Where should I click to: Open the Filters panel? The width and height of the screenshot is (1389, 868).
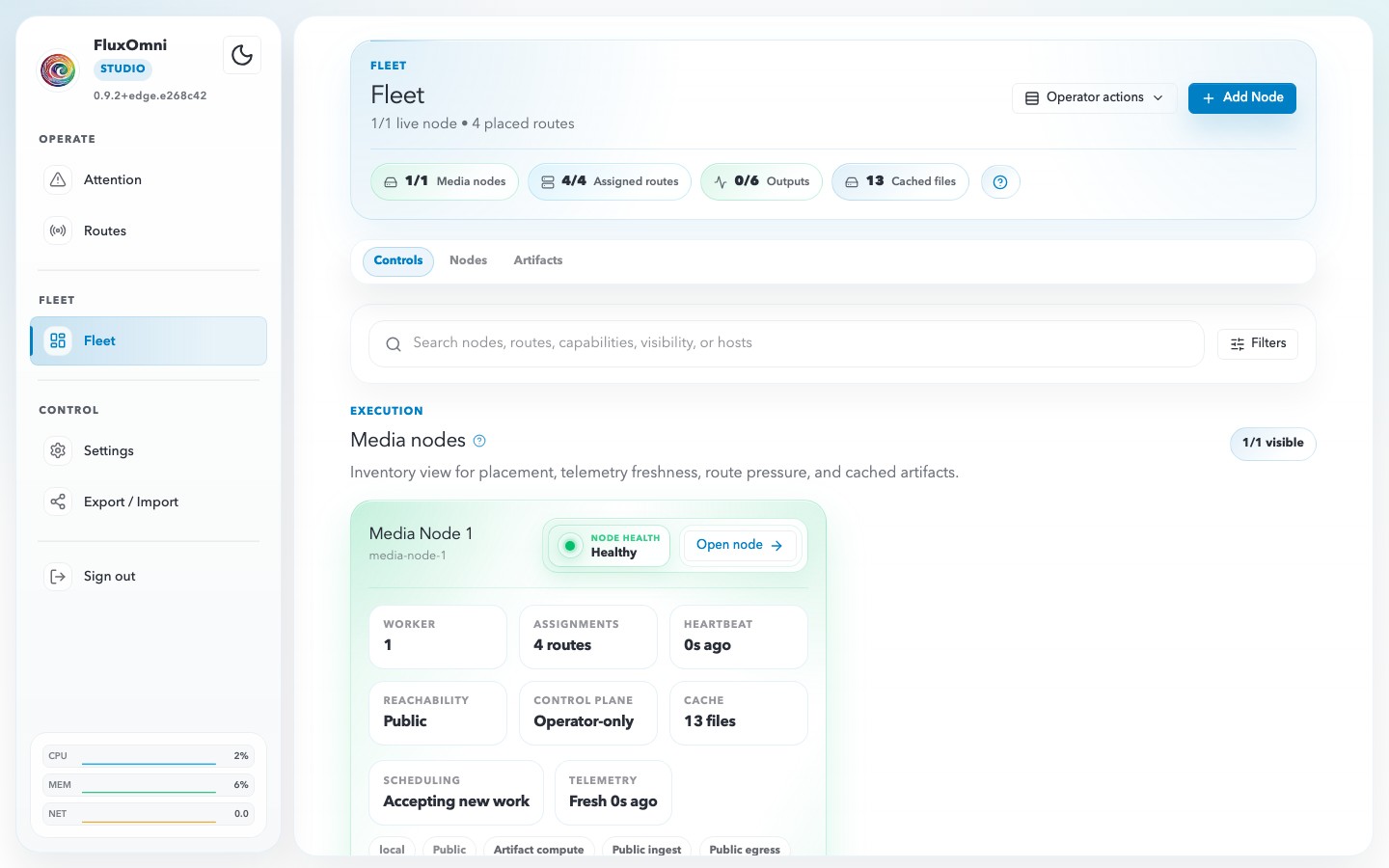(1257, 343)
